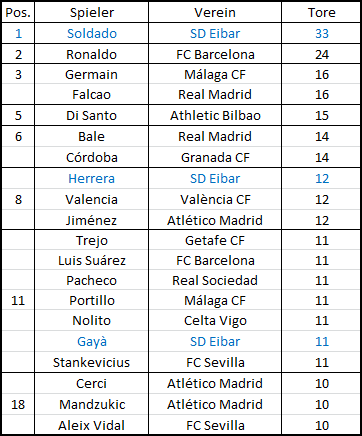Select the Soldado player cell

click(x=91, y=33)
